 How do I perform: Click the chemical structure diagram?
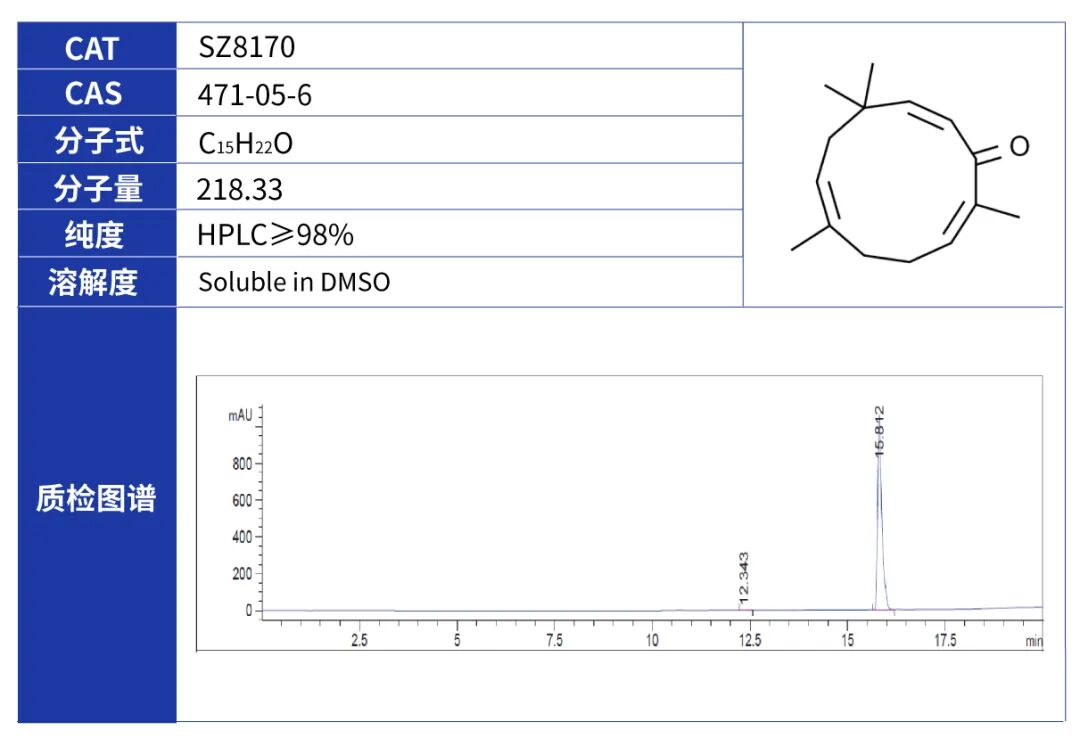[x=909, y=163]
